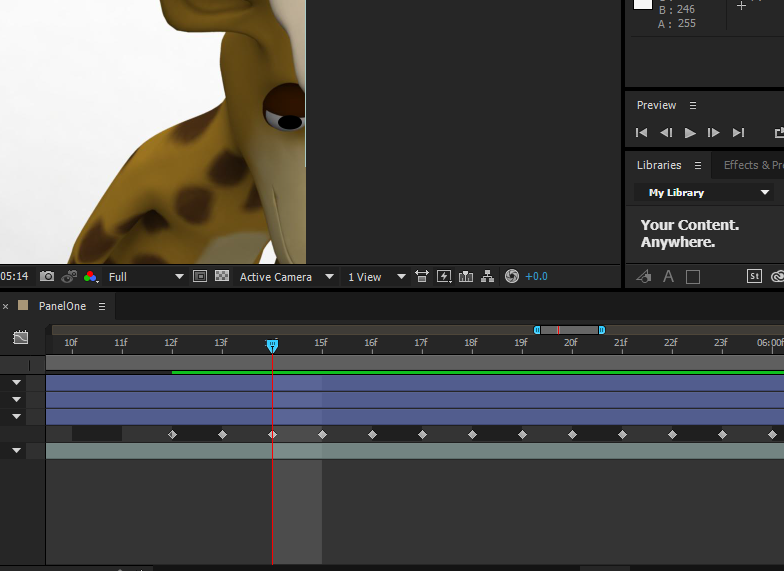Image resolution: width=784 pixels, height=571 pixels.
Task: Click the time navigator start handle
Action: 537,330
